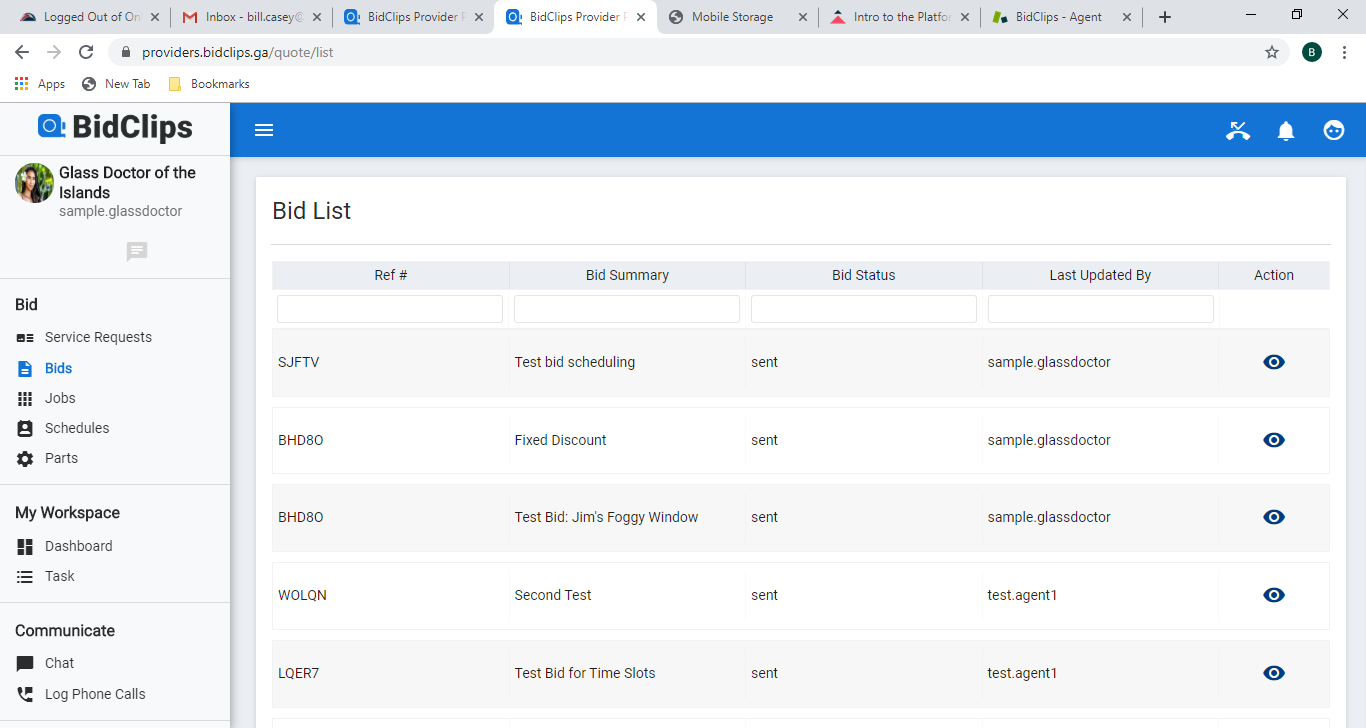Click the Task list icon
Screen dimensions: 1366x728
click(x=25, y=577)
